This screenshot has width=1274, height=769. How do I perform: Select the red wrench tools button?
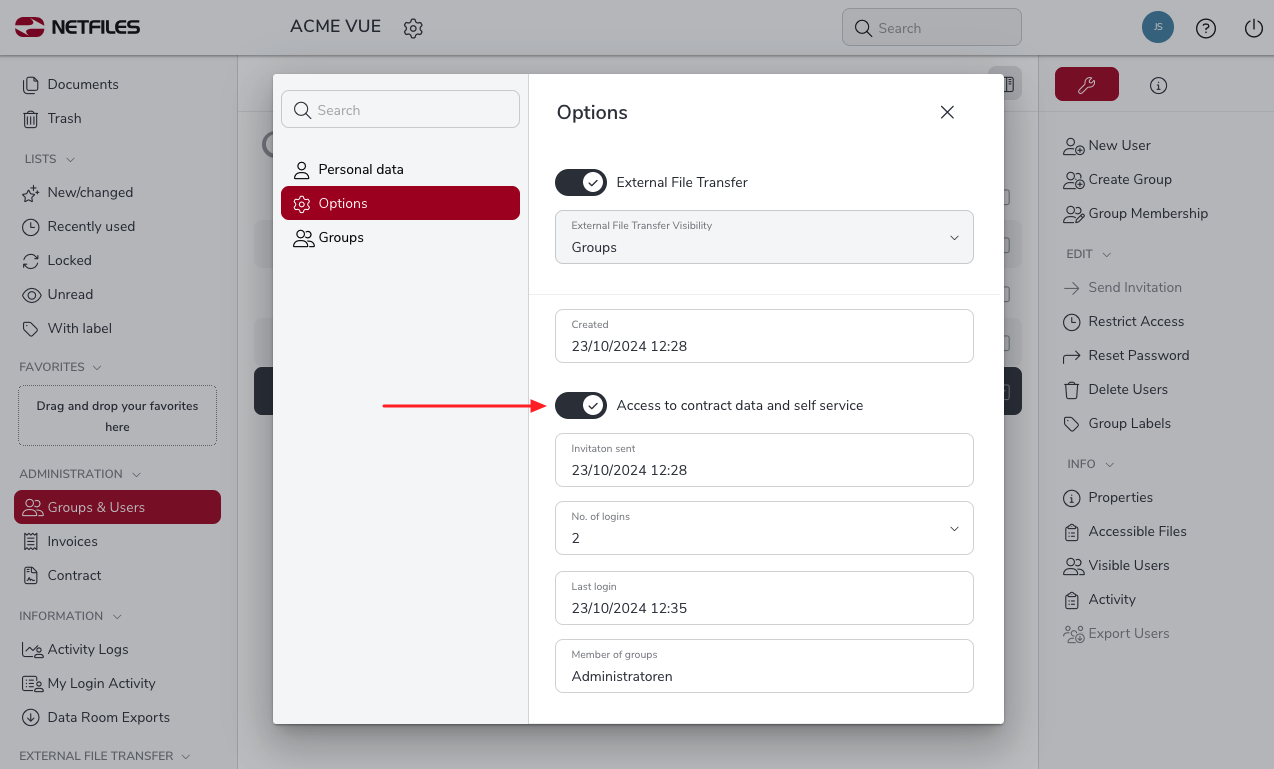pyautogui.click(x=1086, y=85)
